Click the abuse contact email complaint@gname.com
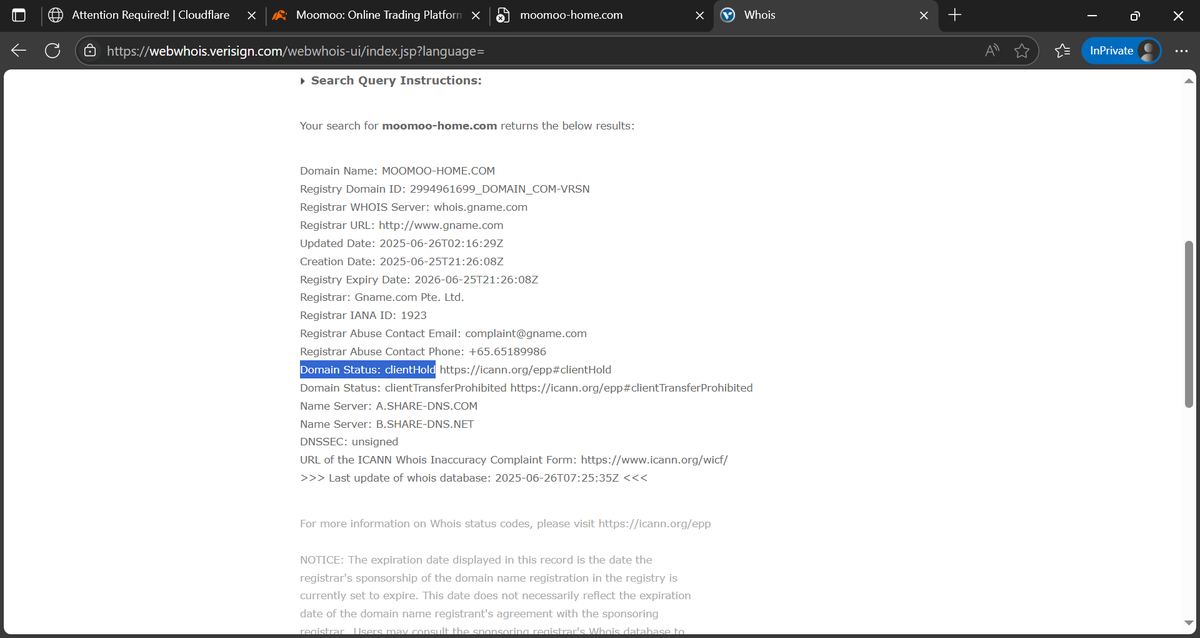 526,333
